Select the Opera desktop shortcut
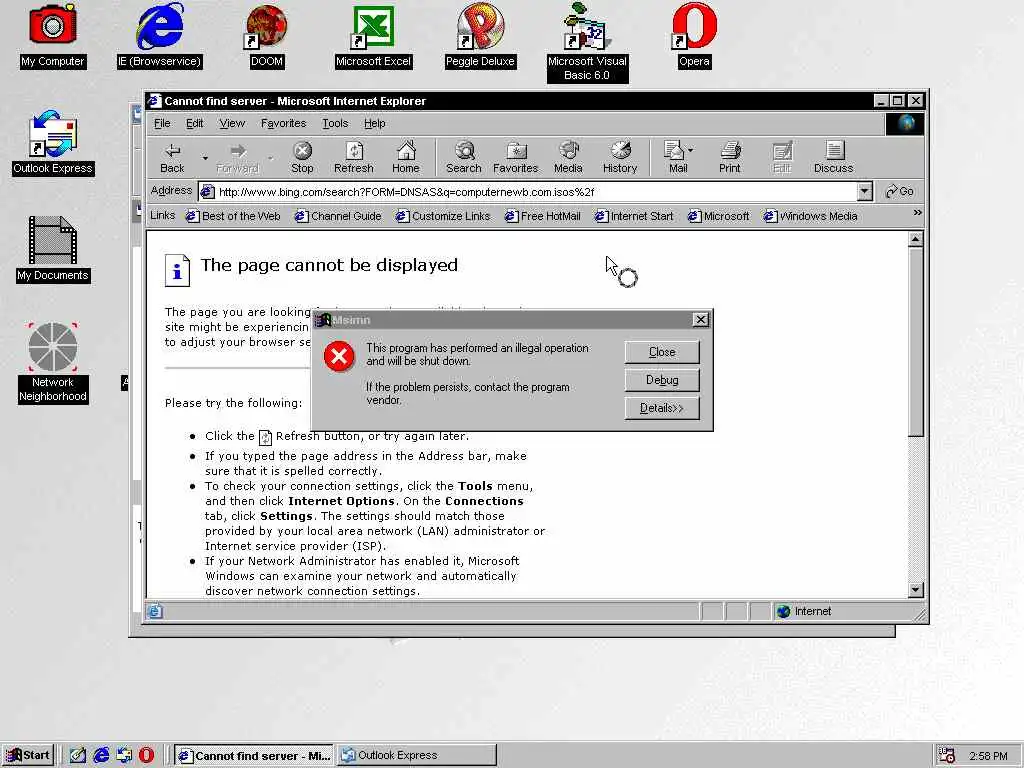Image resolution: width=1024 pixels, height=768 pixels. pyautogui.click(x=694, y=36)
